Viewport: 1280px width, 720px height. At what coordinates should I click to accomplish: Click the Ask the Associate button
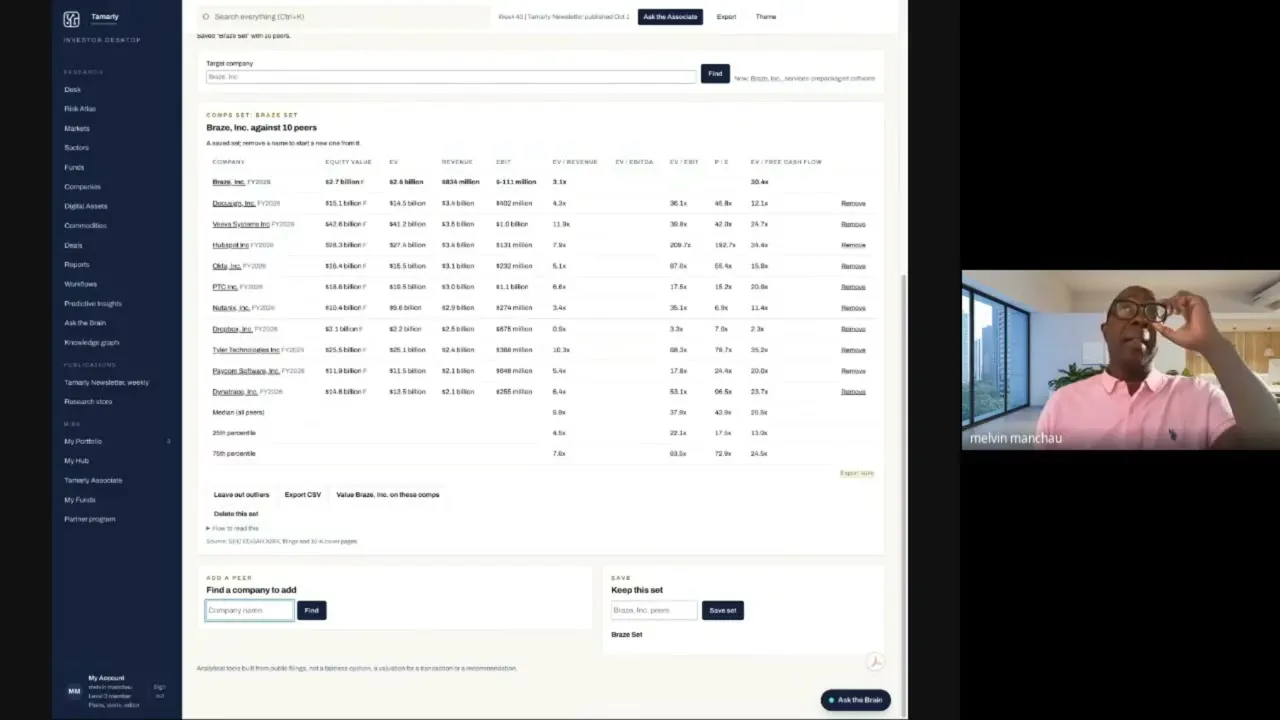point(670,17)
